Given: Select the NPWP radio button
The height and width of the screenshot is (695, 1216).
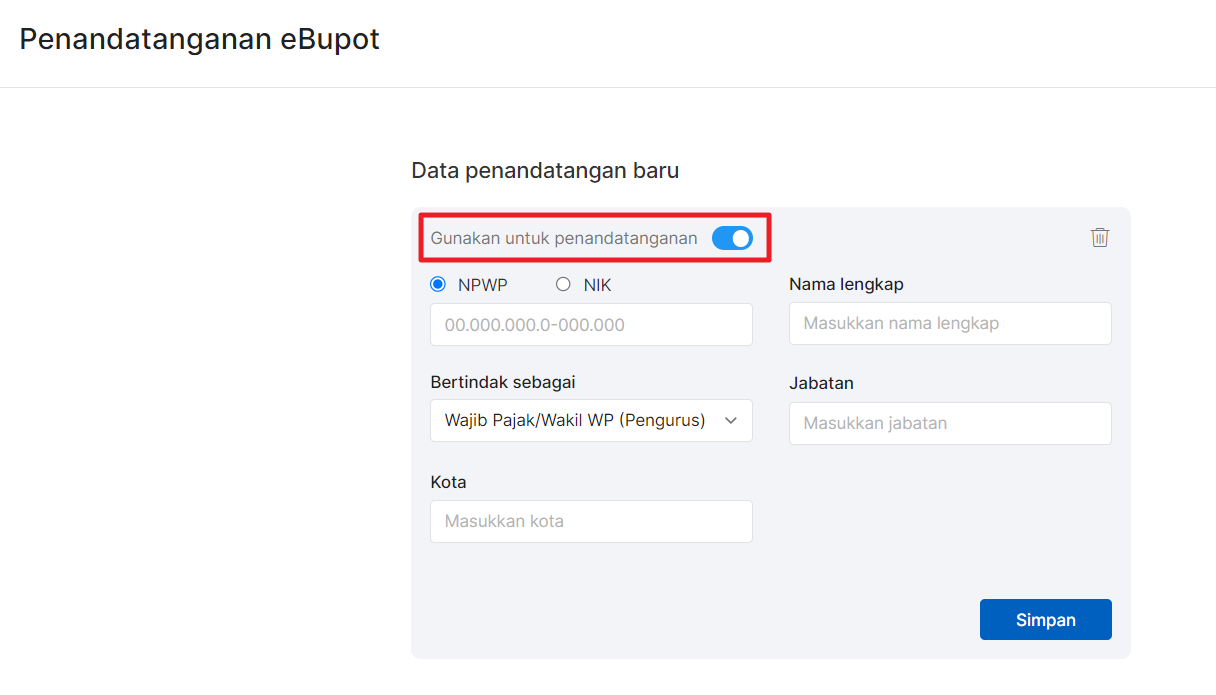Looking at the screenshot, I should point(438,285).
